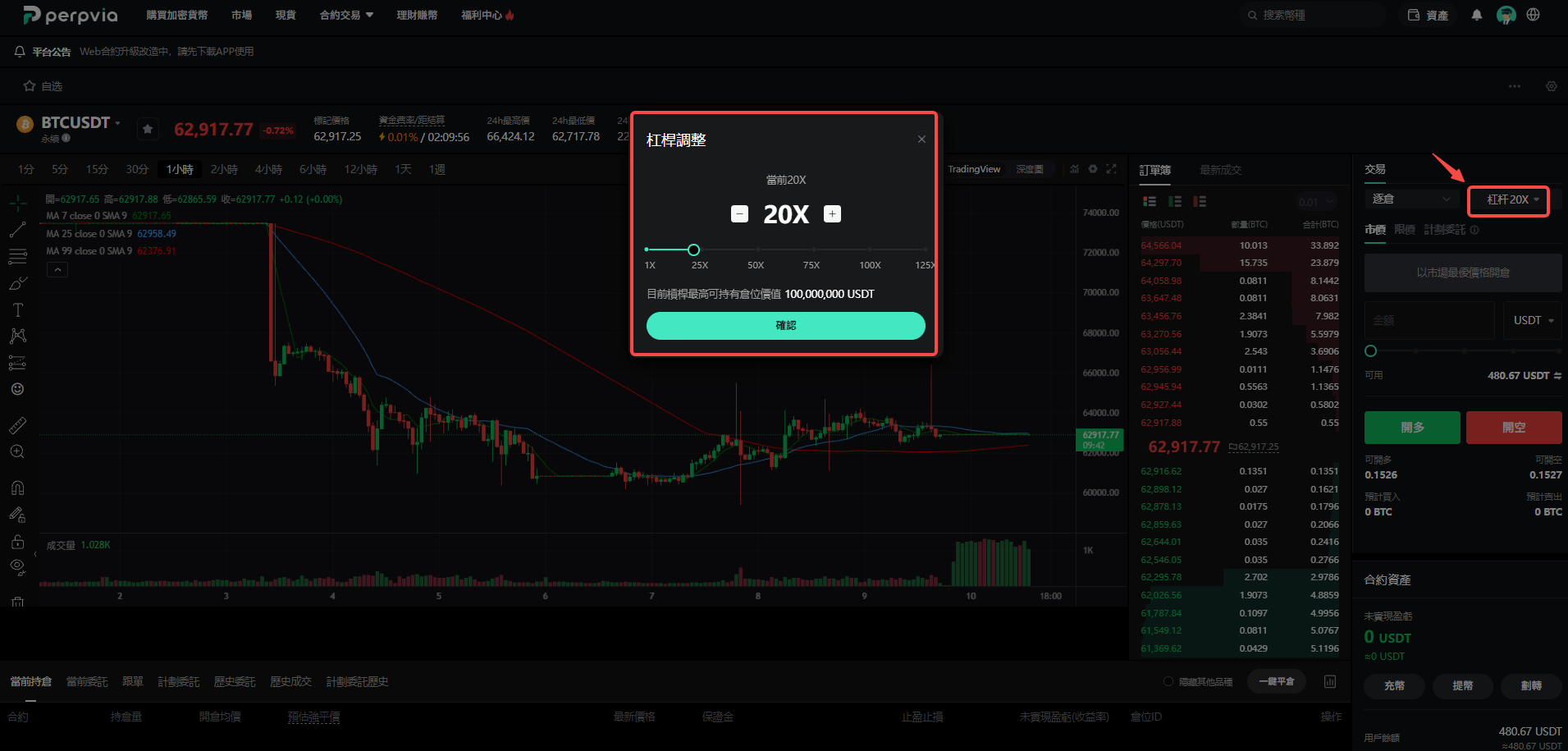Screen dimensions: 1568x751
Task: Open the leverage 20X dropdown
Action: [x=1508, y=200]
